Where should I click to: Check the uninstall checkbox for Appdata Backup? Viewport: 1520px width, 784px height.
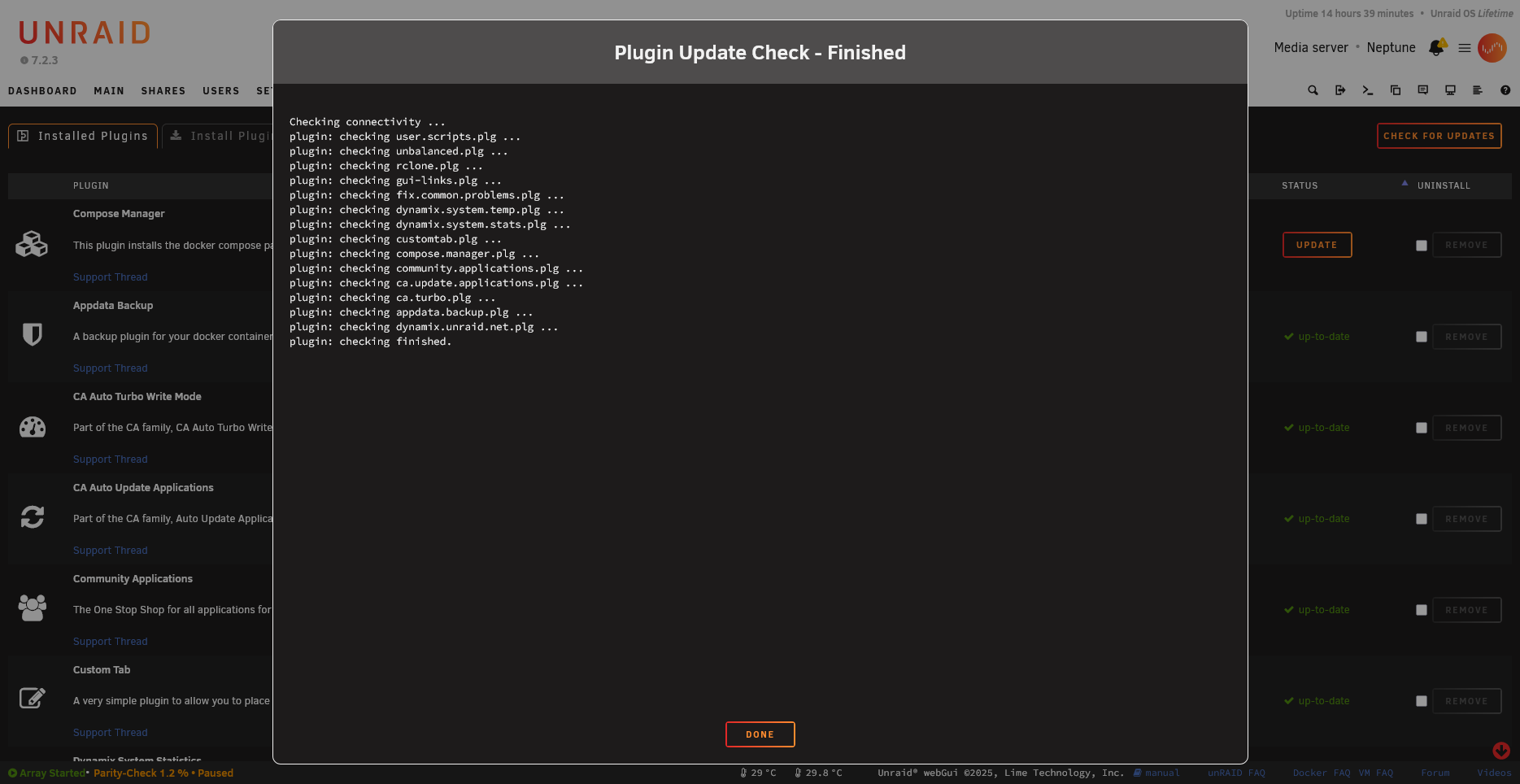pos(1422,336)
